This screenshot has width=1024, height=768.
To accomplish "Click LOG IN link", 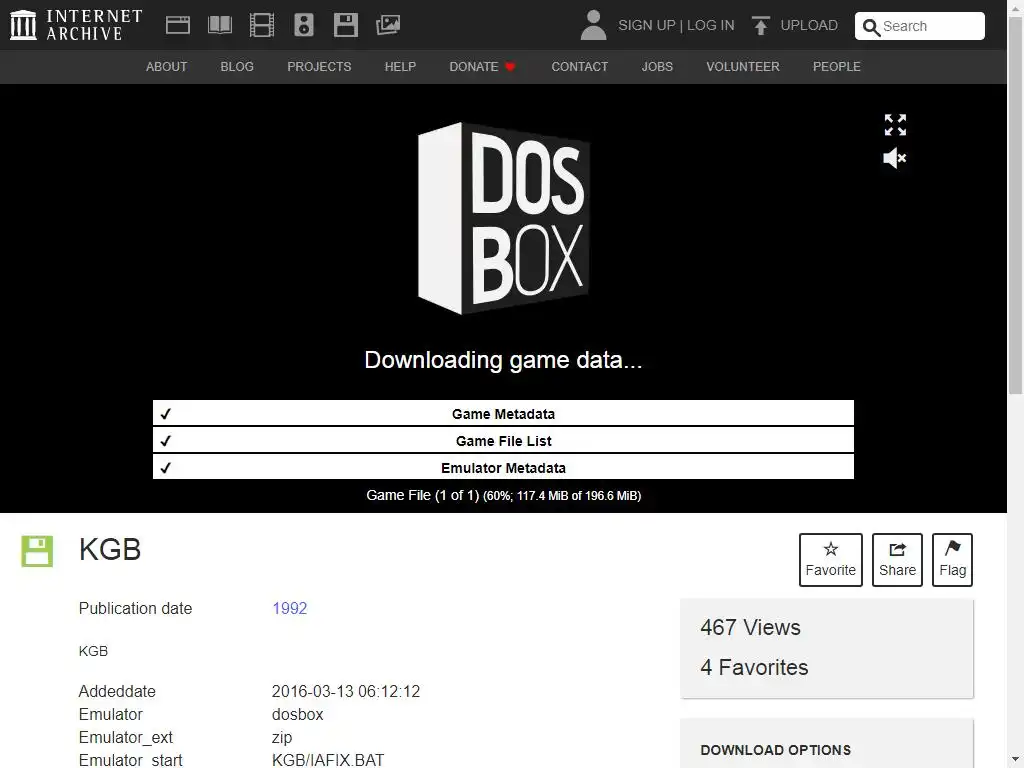I will [711, 25].
